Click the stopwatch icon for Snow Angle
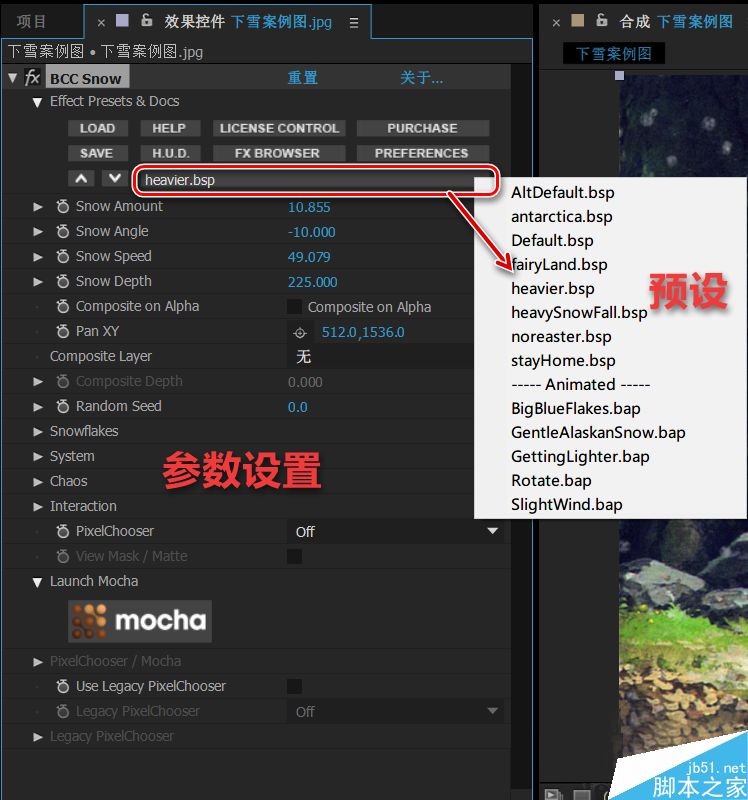 click(63, 231)
